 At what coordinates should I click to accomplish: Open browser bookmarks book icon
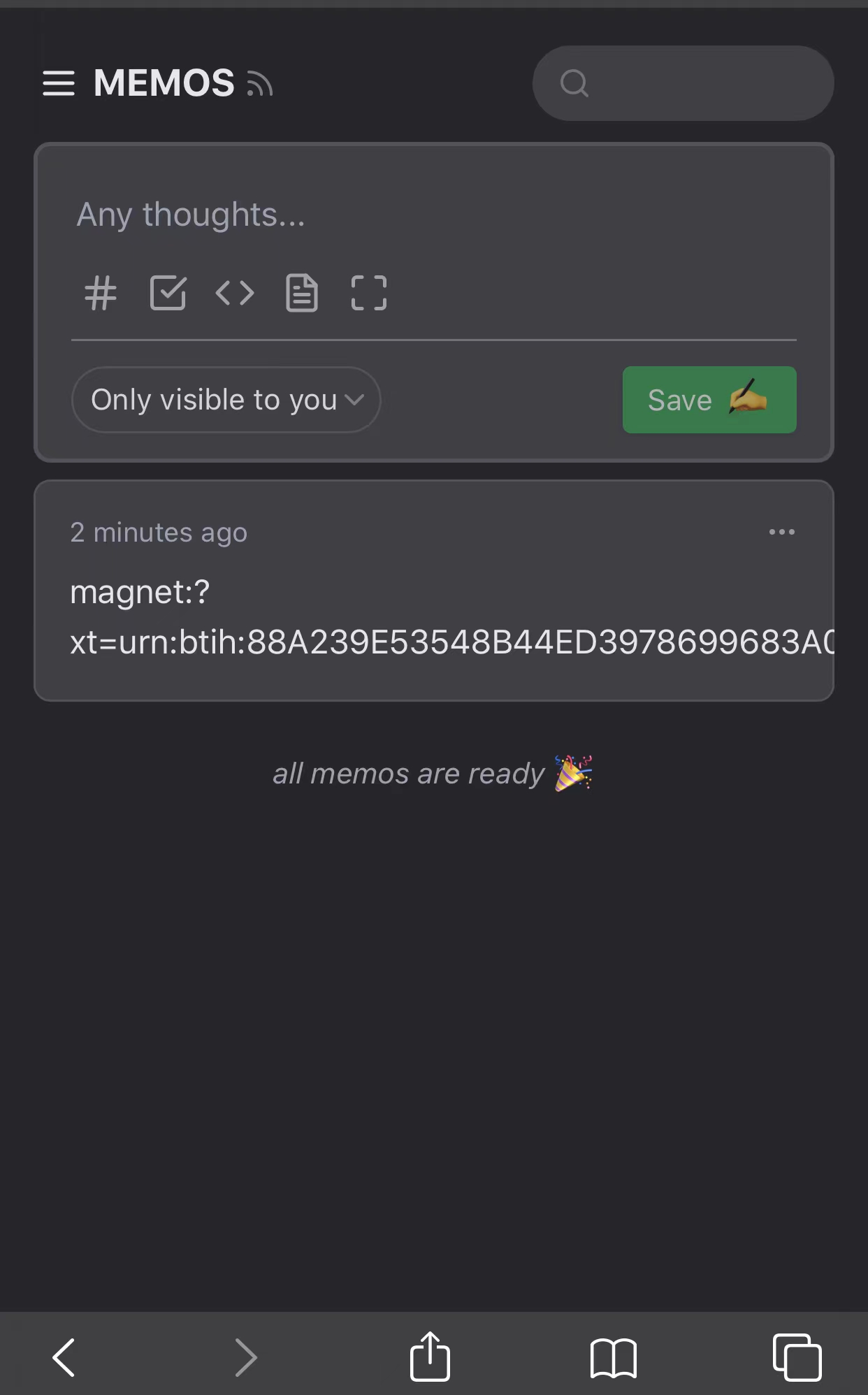click(614, 1358)
